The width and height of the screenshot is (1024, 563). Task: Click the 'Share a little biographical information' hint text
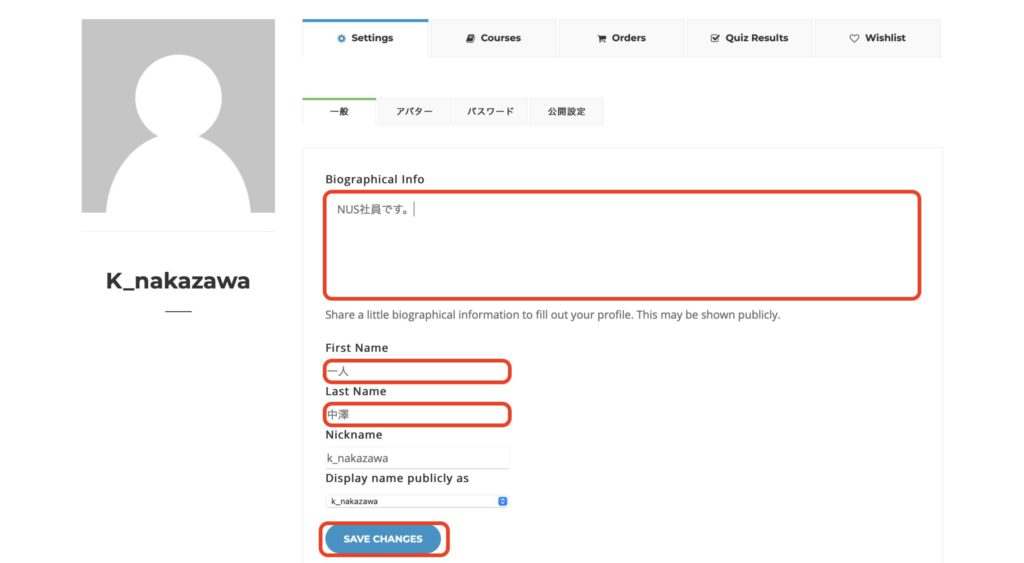tap(552, 315)
